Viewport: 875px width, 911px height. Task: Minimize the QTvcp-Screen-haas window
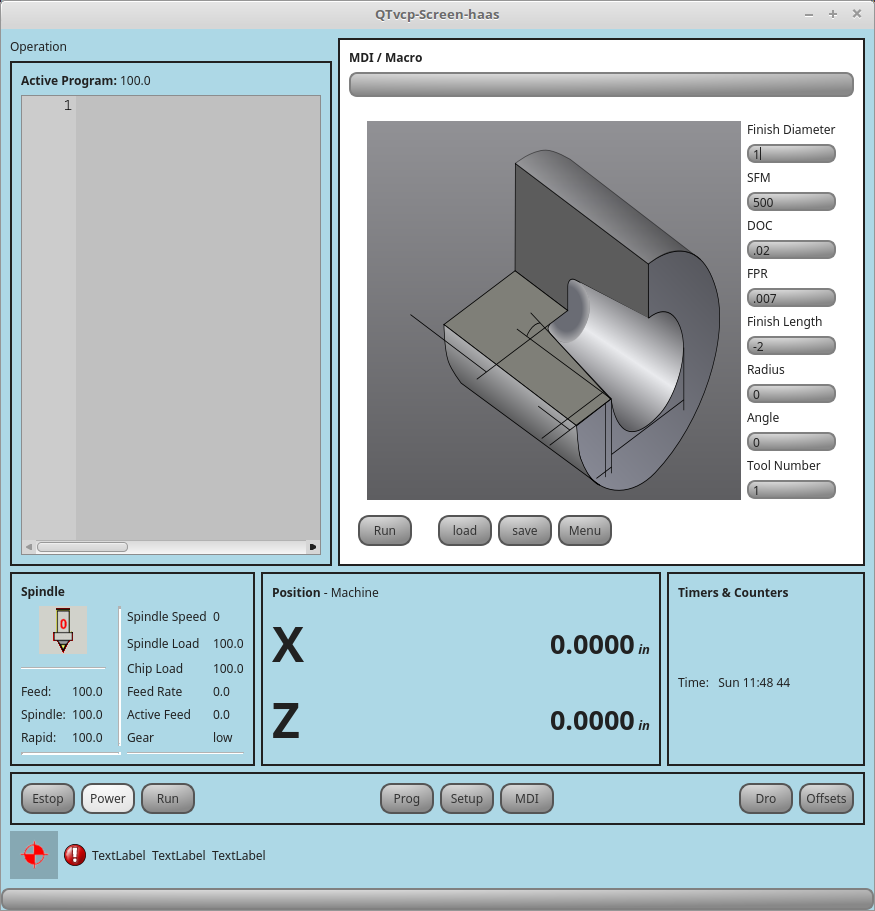(809, 14)
